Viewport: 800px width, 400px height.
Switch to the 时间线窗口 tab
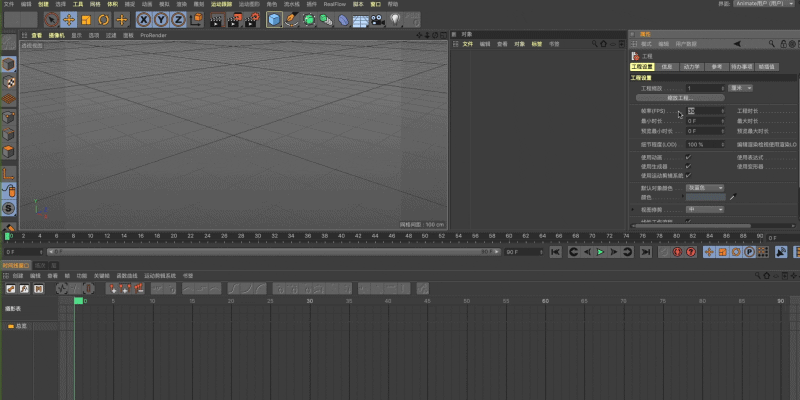pyautogui.click(x=16, y=266)
